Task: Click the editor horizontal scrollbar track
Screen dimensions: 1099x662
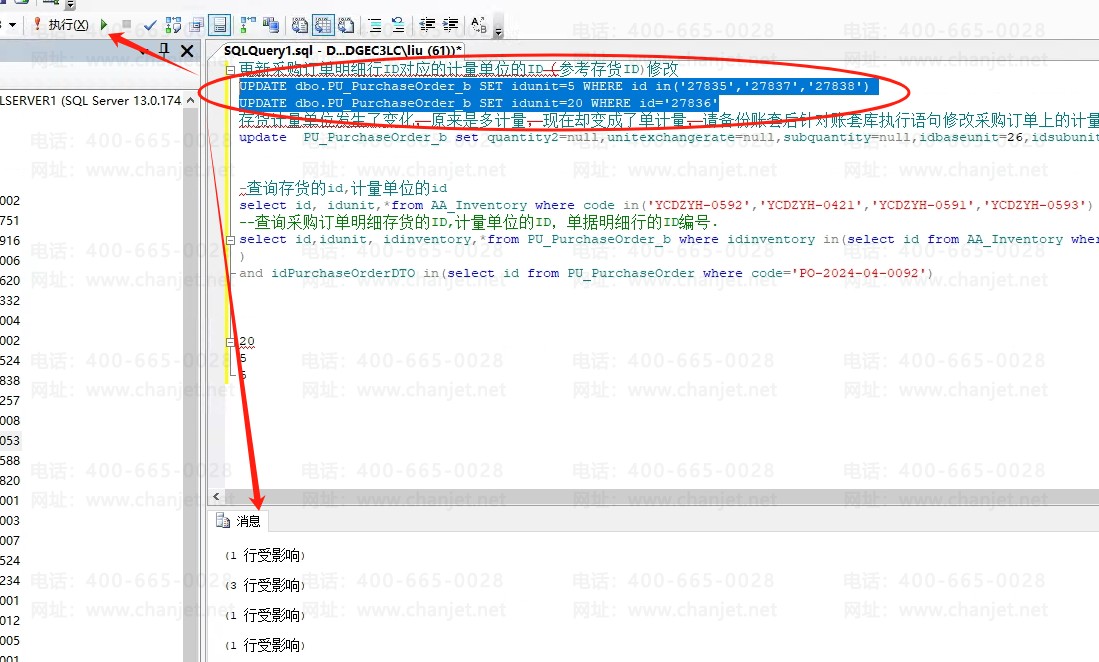Action: pos(662,497)
